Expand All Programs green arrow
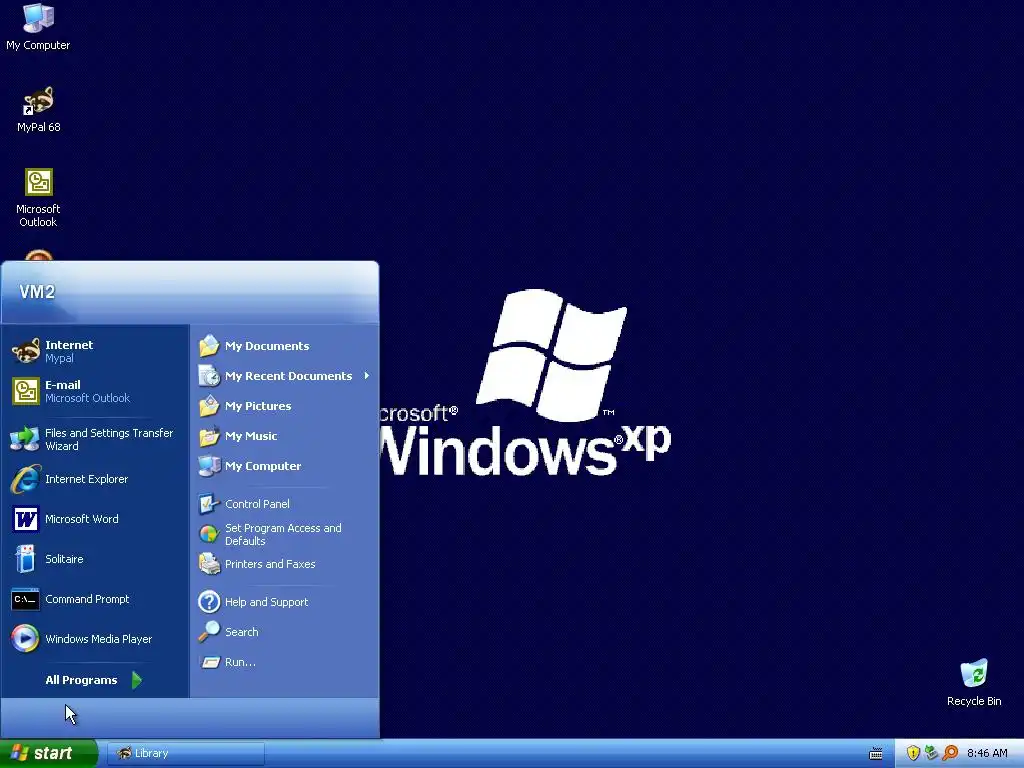Image resolution: width=1024 pixels, height=768 pixels. pyautogui.click(x=136, y=680)
